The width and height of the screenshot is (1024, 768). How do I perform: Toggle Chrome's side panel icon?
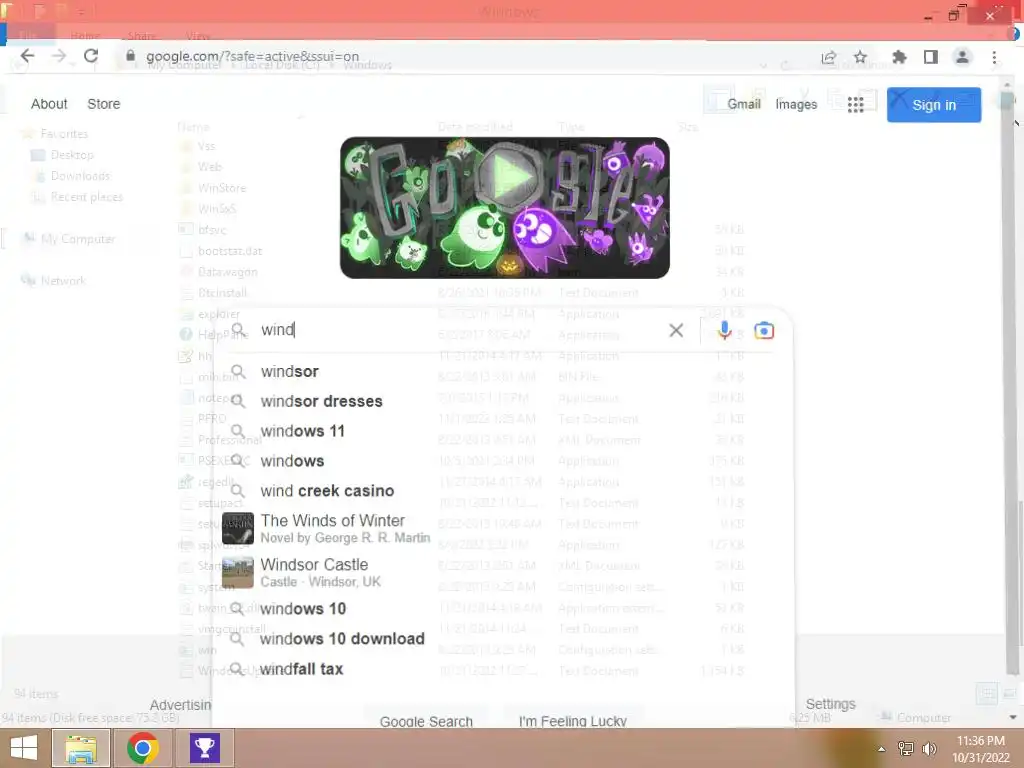click(x=931, y=57)
